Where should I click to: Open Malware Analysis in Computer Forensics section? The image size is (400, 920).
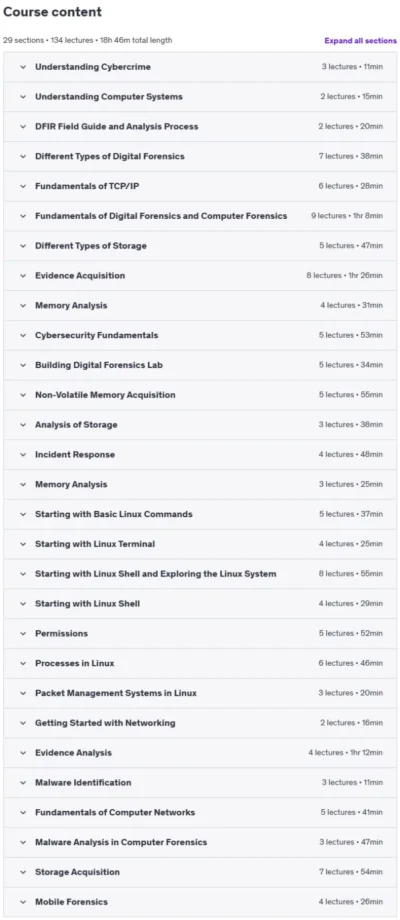click(x=200, y=842)
